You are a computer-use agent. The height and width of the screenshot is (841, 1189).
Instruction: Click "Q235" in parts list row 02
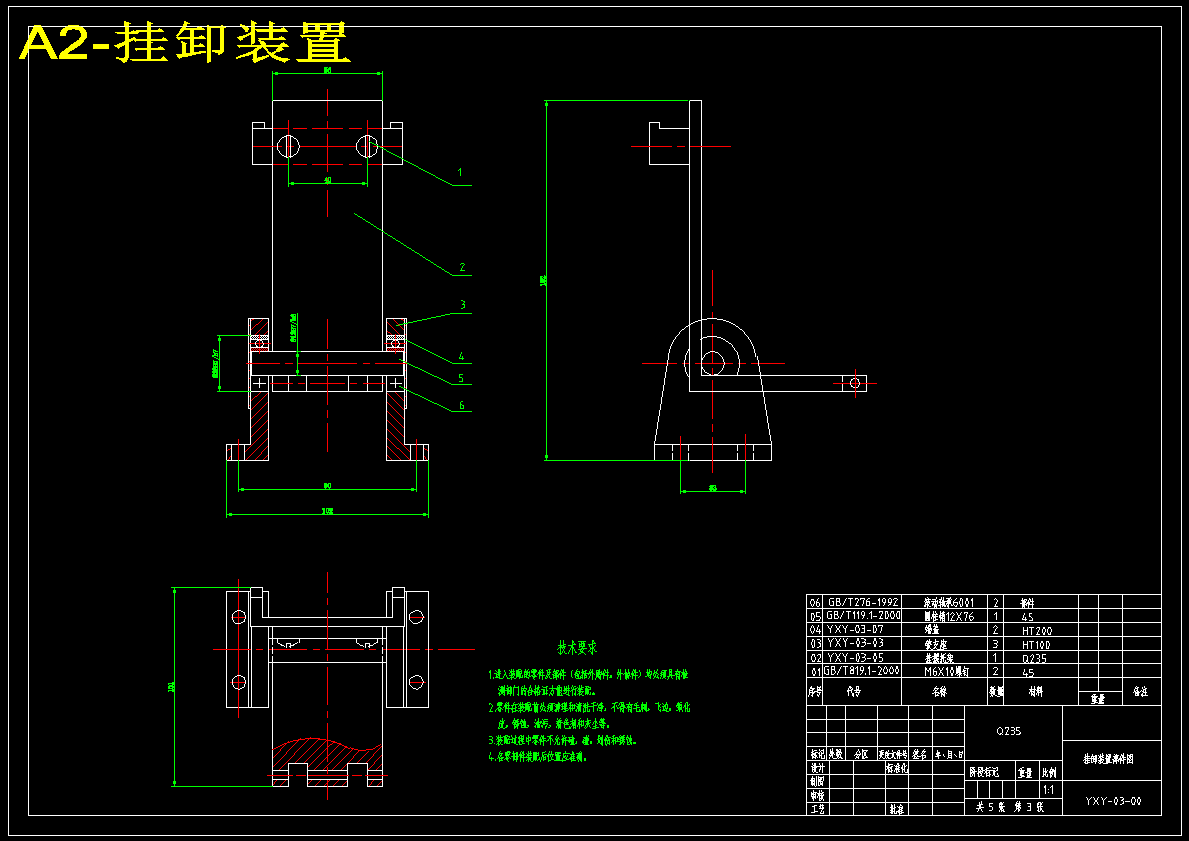click(x=1034, y=659)
